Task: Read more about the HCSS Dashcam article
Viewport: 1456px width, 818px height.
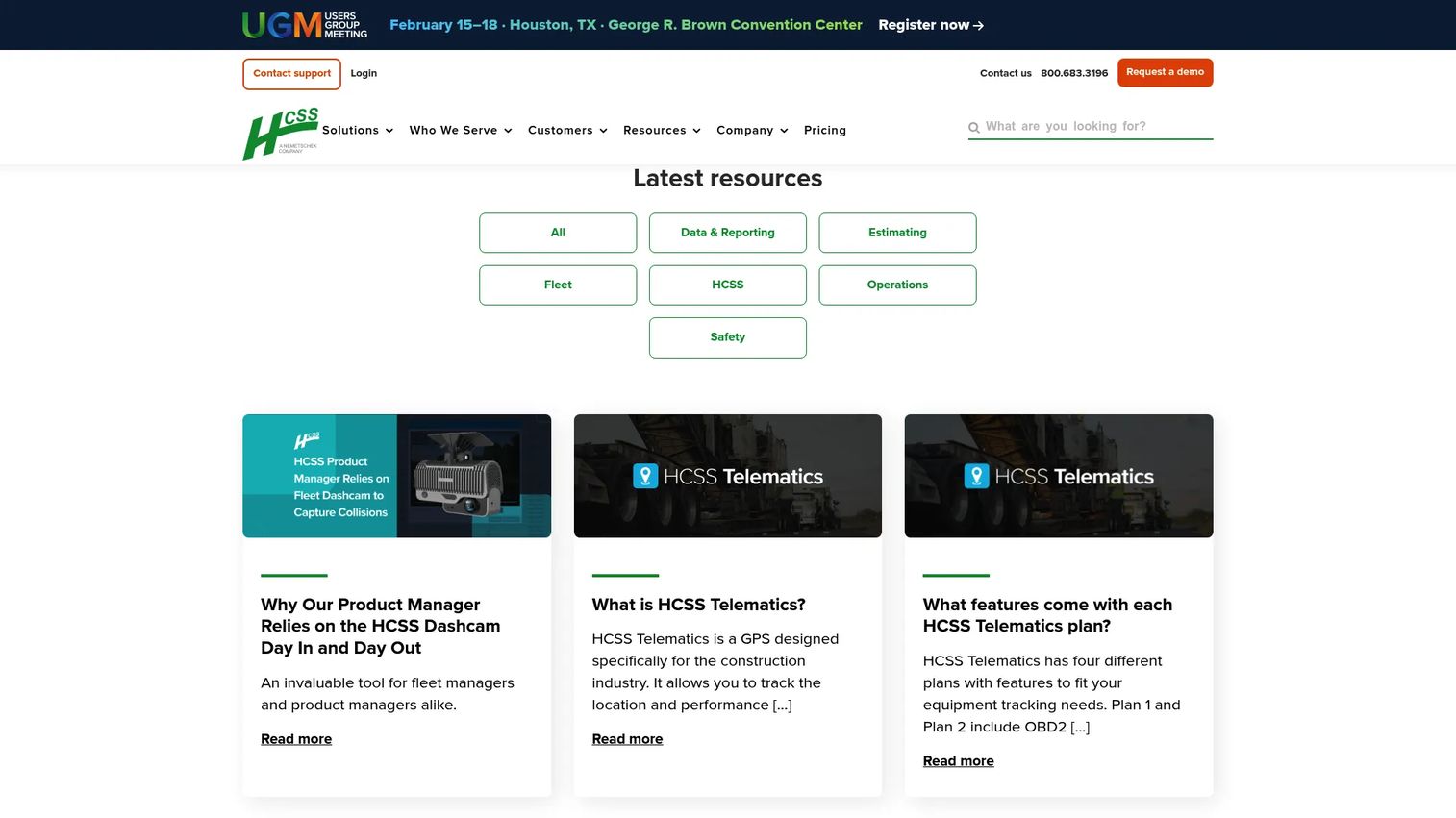Action: (x=296, y=739)
